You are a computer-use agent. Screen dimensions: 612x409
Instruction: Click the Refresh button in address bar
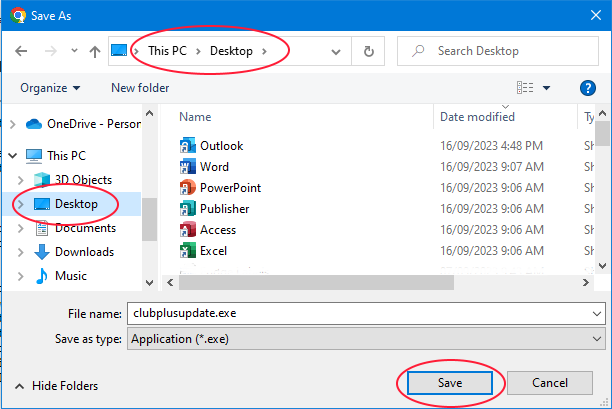(369, 51)
